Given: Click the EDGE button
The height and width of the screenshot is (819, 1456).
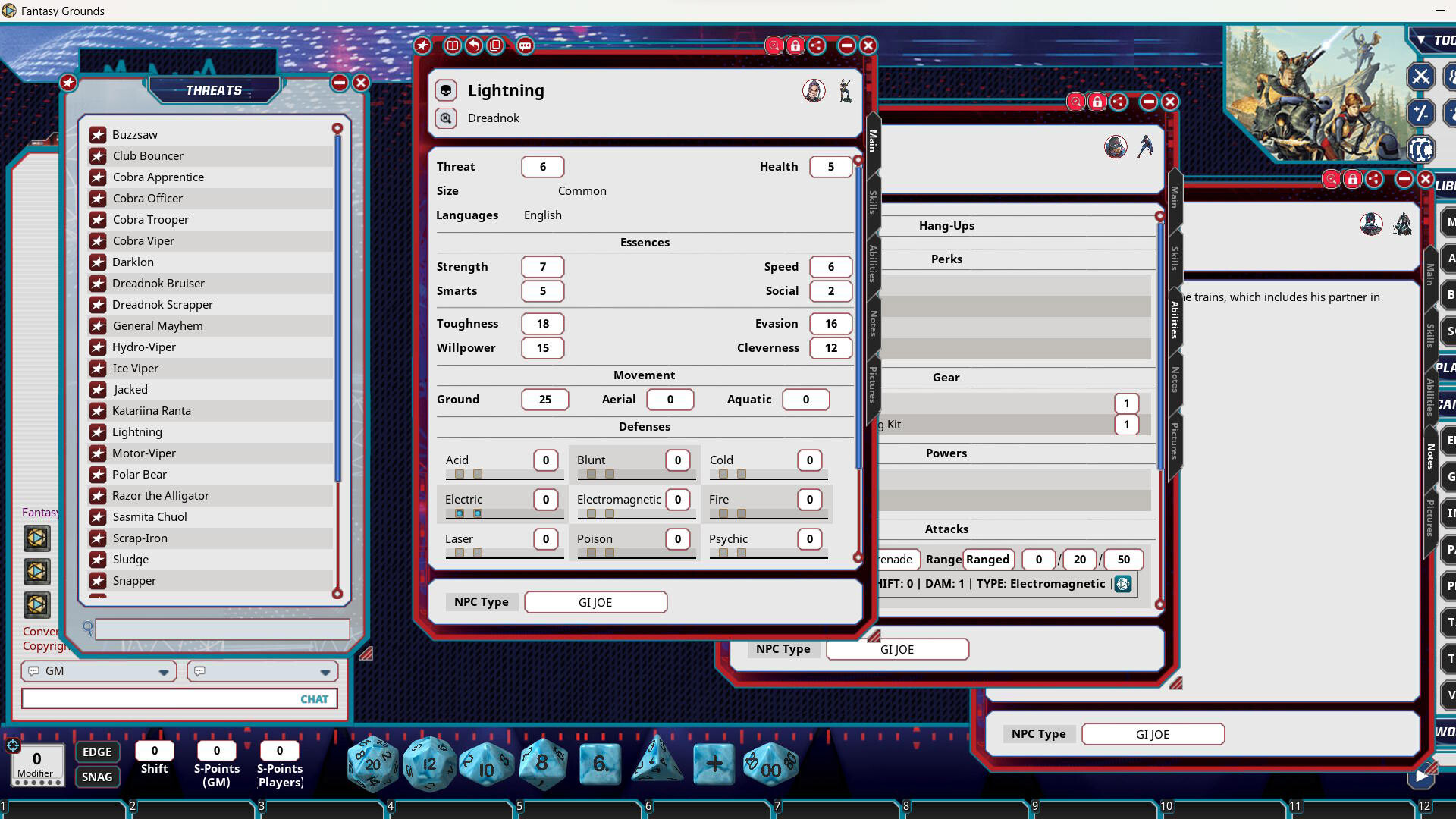Looking at the screenshot, I should click(97, 752).
